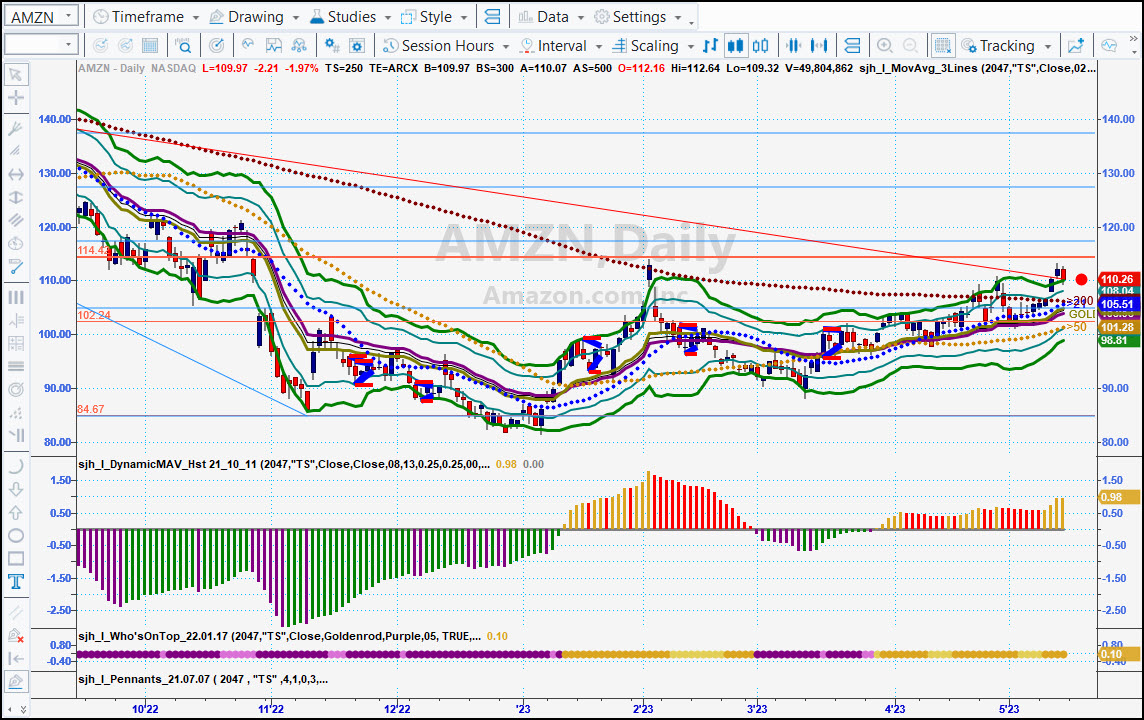Image resolution: width=1144 pixels, height=720 pixels.
Task: Click the increase bar spacing icon
Action: point(819,46)
